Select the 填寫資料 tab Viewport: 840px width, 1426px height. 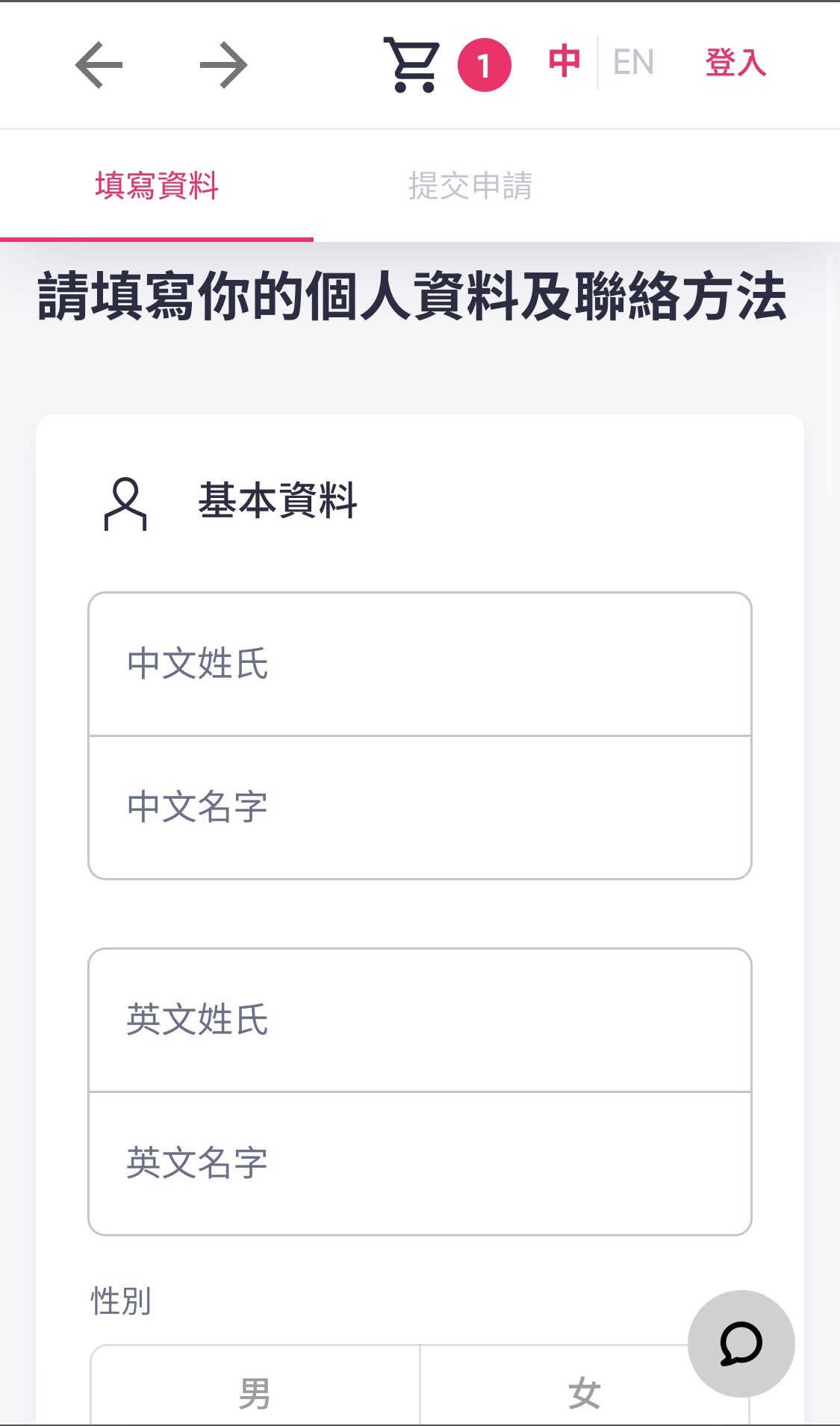(157, 186)
